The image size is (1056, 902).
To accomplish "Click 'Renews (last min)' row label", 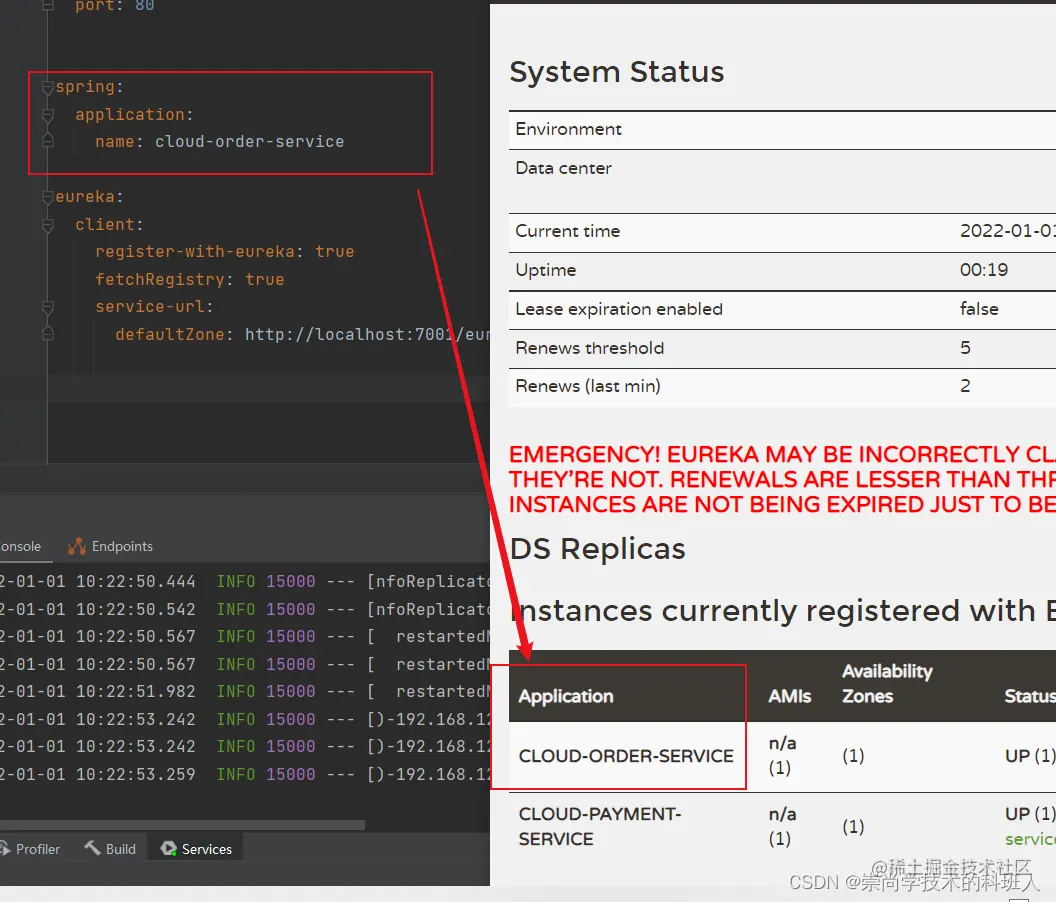I will [588, 386].
